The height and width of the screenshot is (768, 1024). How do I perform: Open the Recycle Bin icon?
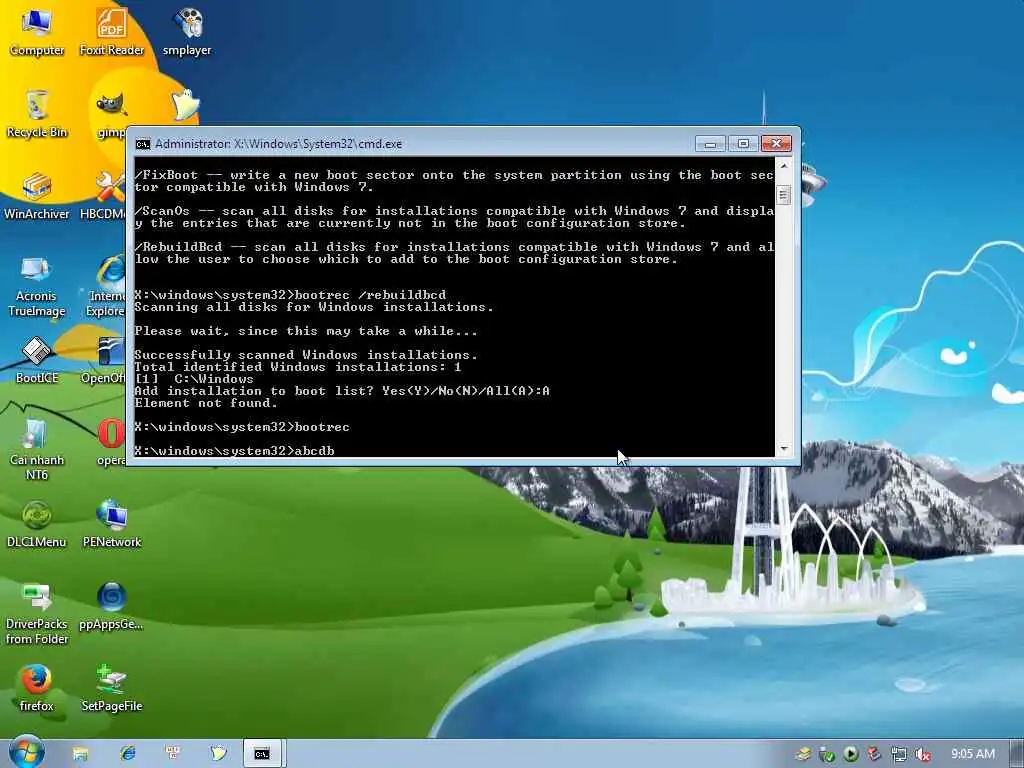click(x=37, y=114)
